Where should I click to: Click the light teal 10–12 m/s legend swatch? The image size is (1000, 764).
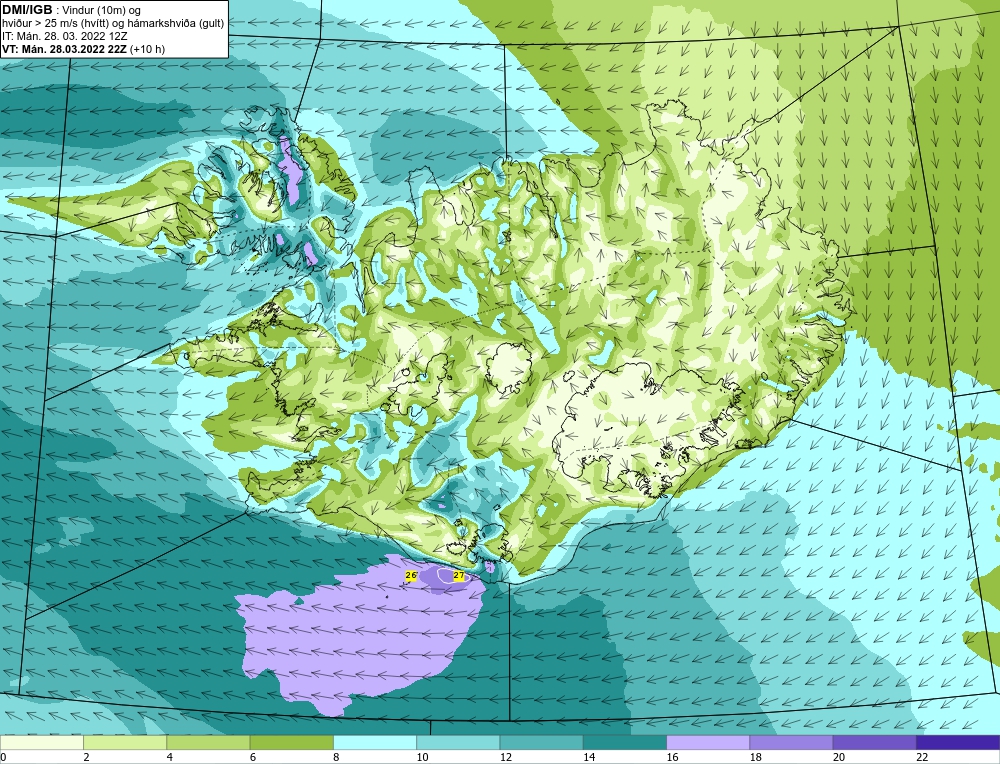[458, 742]
